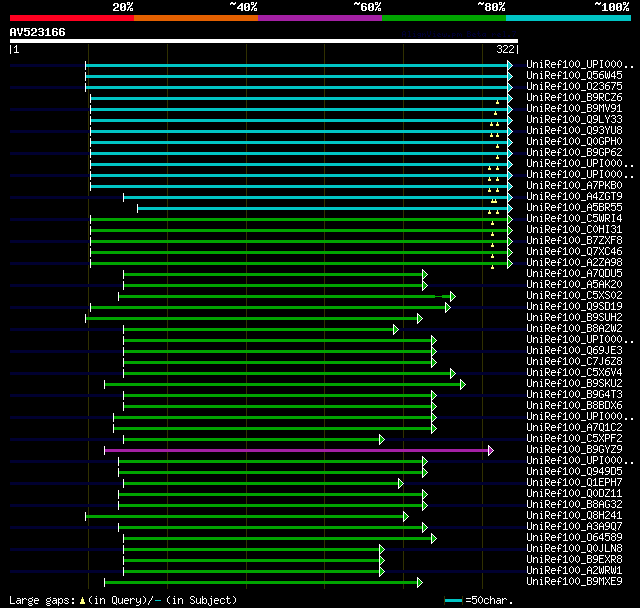Click the green arrowhead ending the Q1EPH7 alignment
This screenshot has width=640, height=608.
401,484
